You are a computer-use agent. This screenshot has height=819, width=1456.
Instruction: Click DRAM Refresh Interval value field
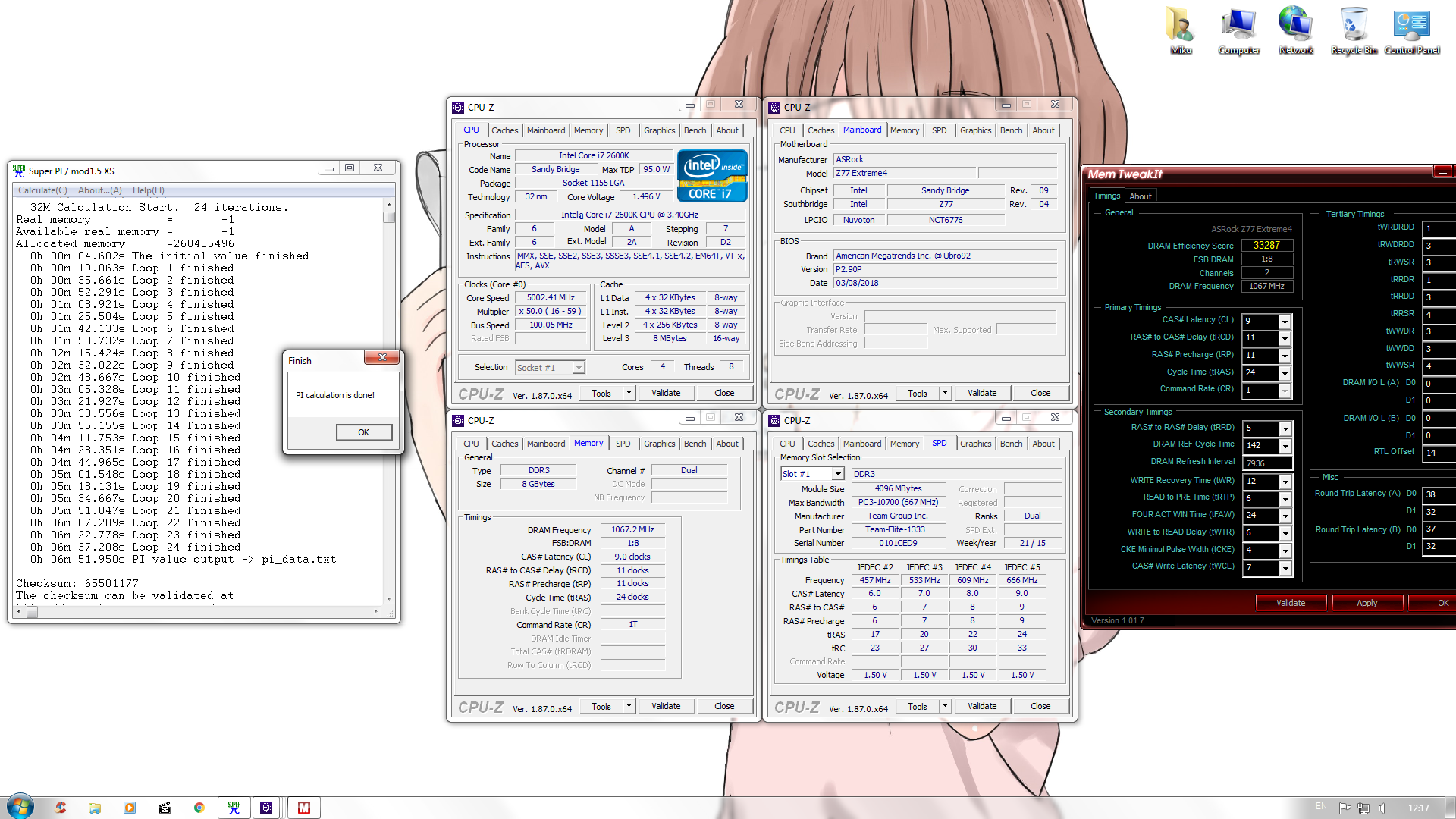1266,463
